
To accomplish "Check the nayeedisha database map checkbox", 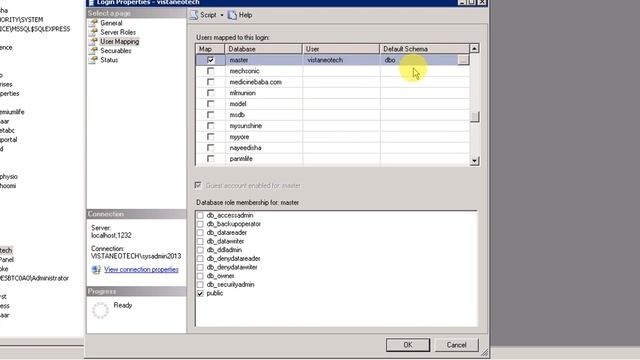I will pyautogui.click(x=211, y=148).
